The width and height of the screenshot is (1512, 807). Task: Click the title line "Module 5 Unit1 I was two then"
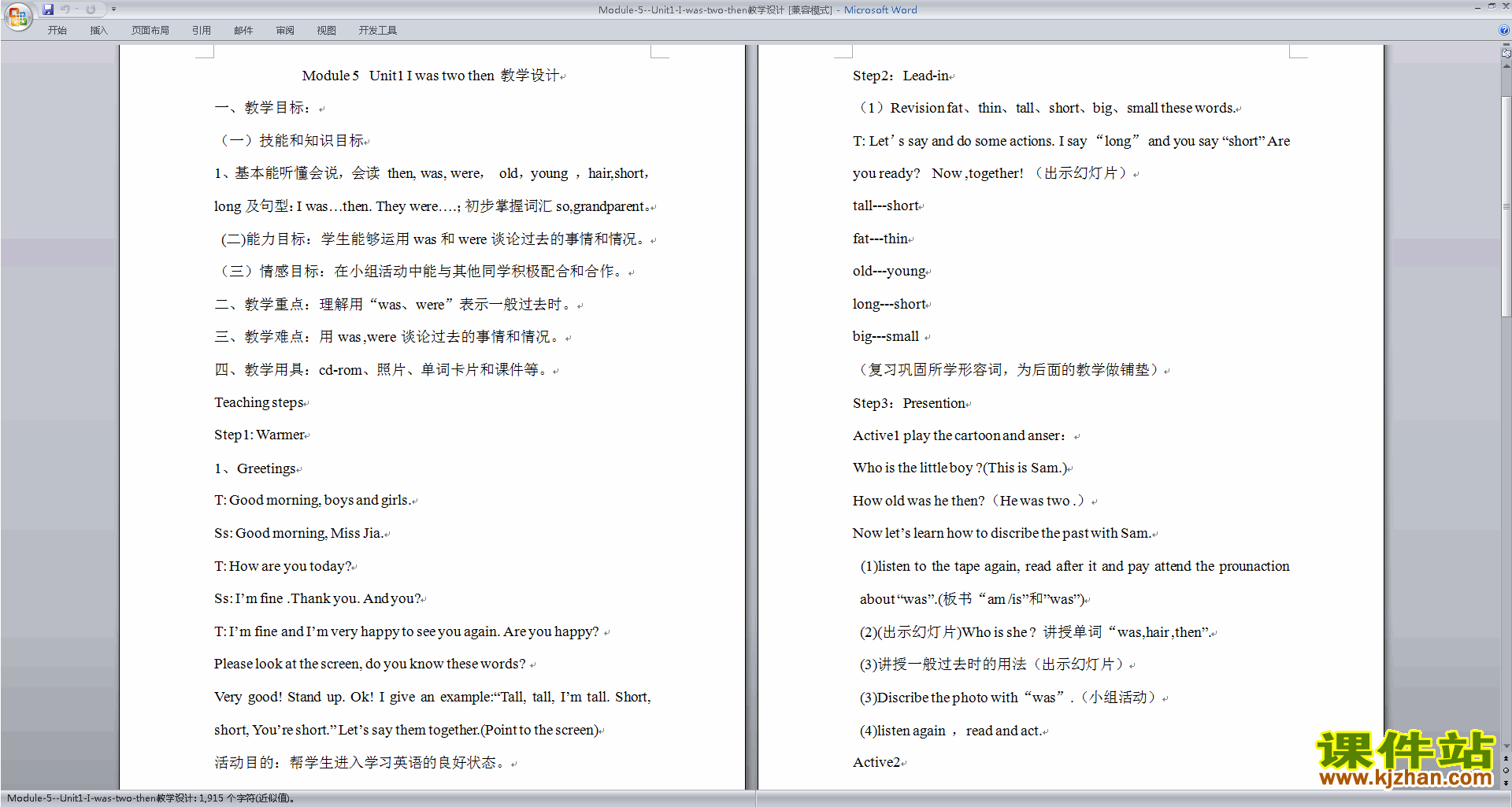coord(398,76)
